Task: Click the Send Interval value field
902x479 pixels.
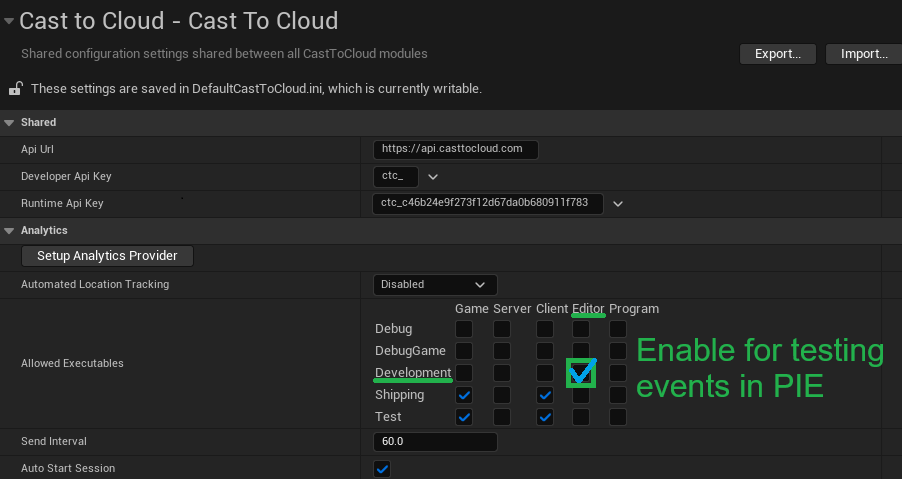Action: 435,442
